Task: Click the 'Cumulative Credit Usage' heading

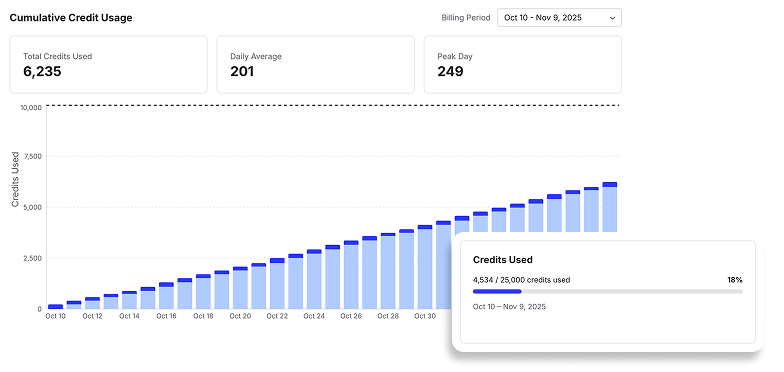Action: coord(71,18)
